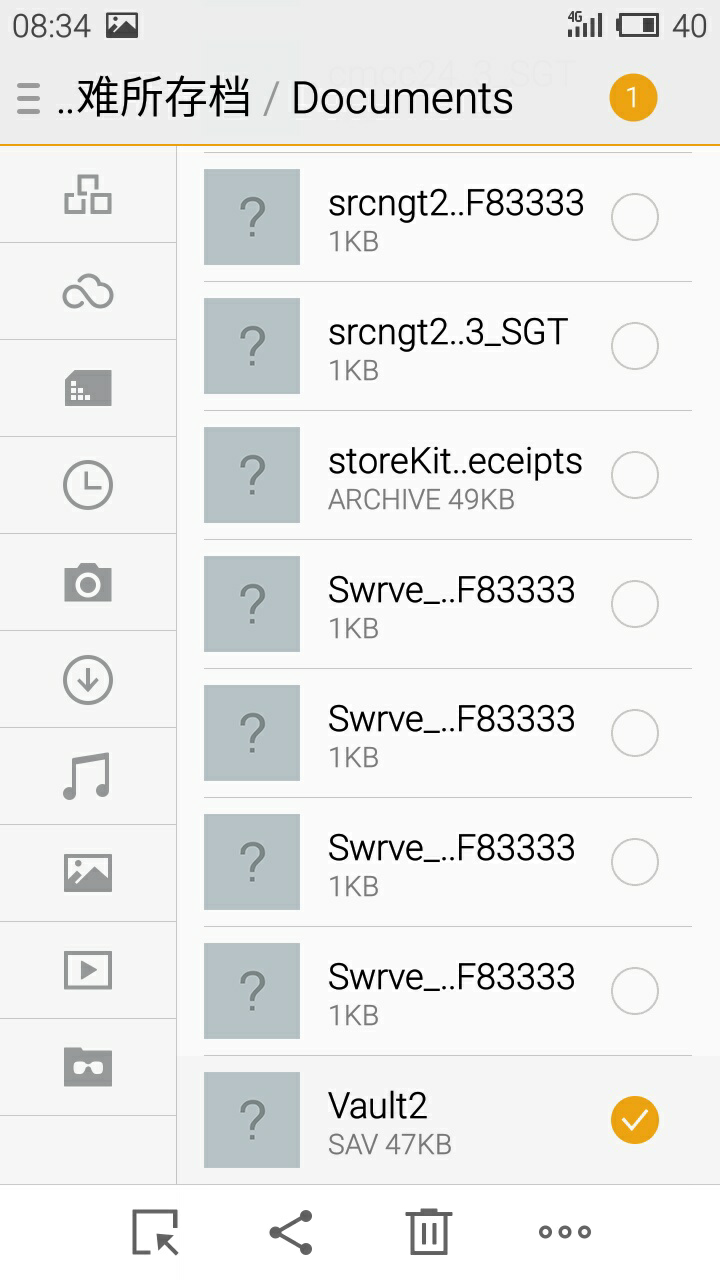Open the videos category icon
This screenshot has height=1280, width=720.
click(x=88, y=970)
